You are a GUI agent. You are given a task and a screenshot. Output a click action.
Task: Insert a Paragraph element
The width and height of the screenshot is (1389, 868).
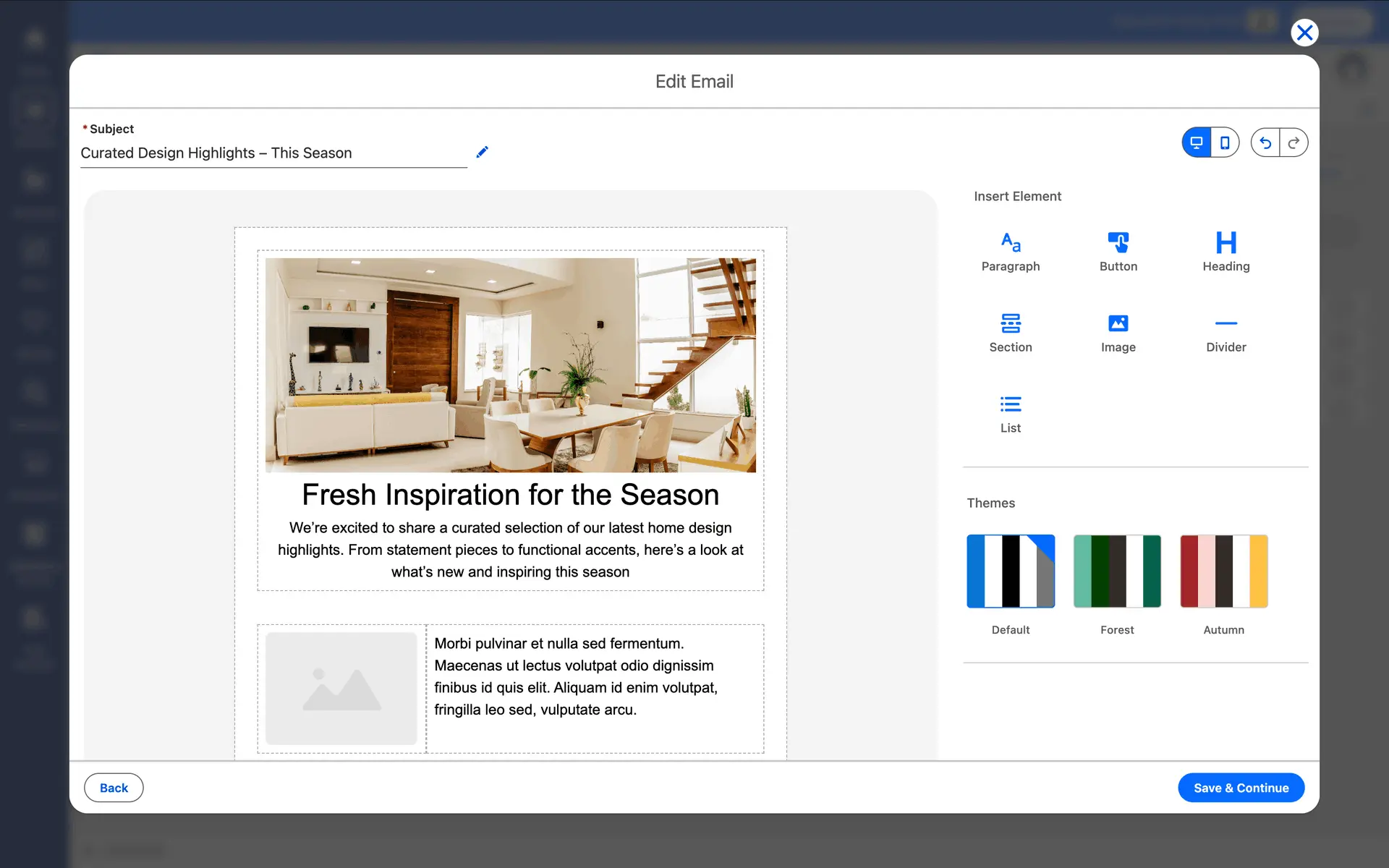pyautogui.click(x=1010, y=251)
